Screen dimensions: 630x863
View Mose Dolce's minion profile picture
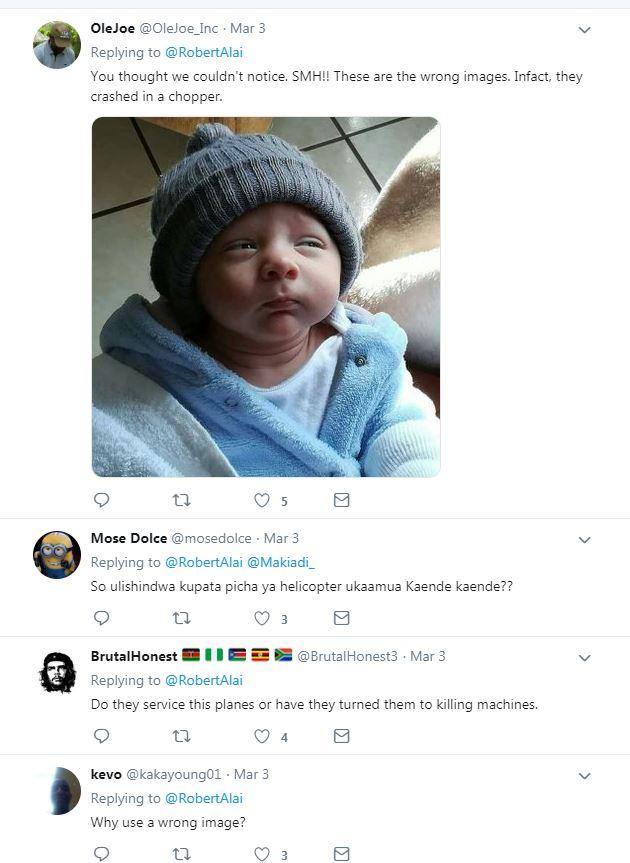(57, 555)
